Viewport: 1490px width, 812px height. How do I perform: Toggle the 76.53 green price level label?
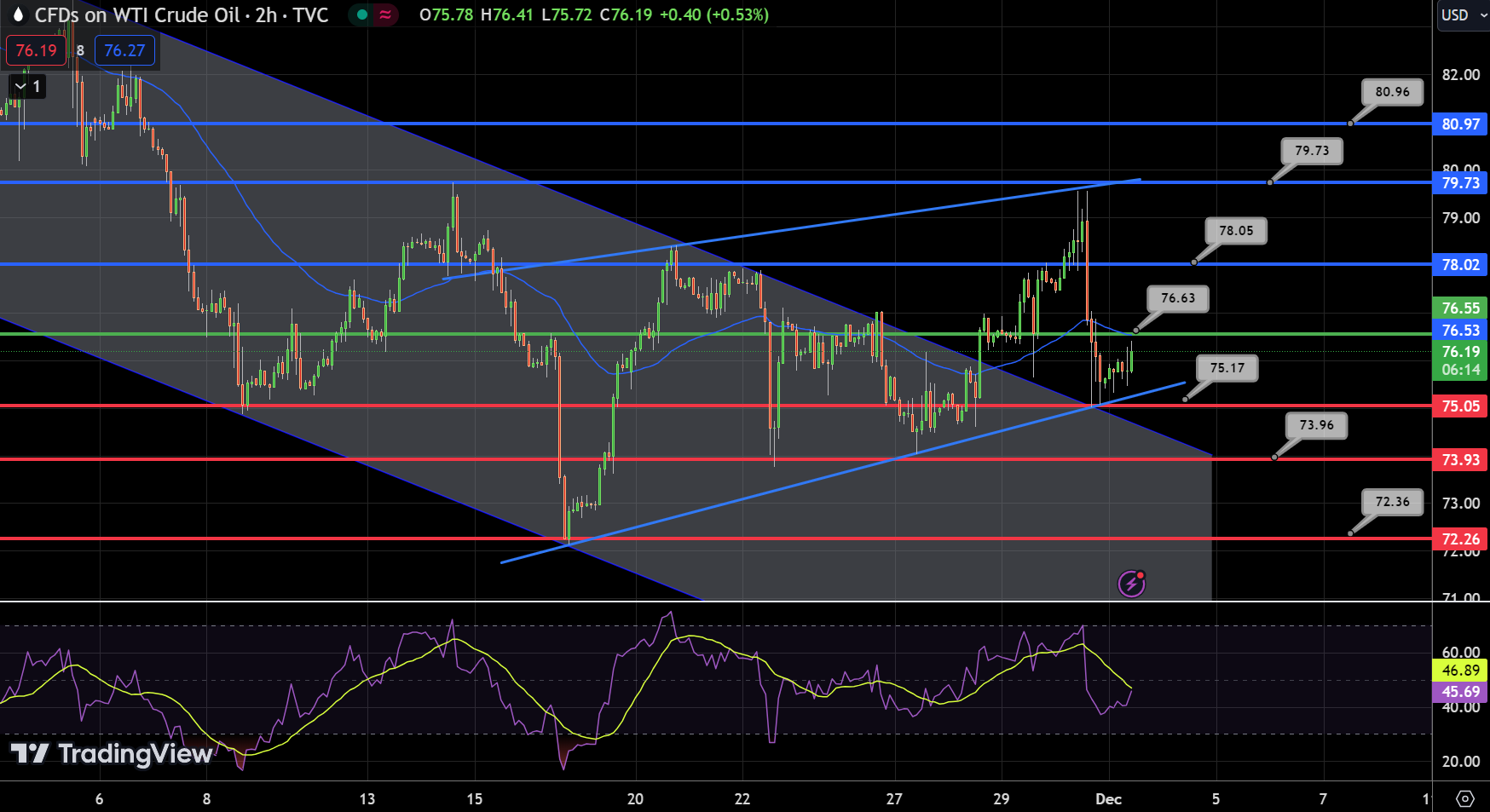tap(1461, 331)
